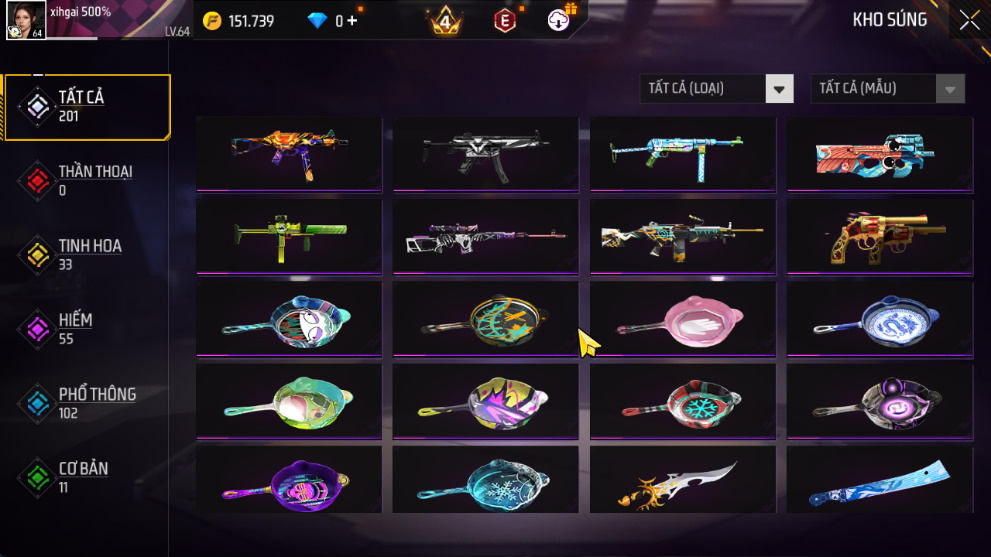991x557 pixels.
Task: Open the cloud download gift icon
Action: 558,20
